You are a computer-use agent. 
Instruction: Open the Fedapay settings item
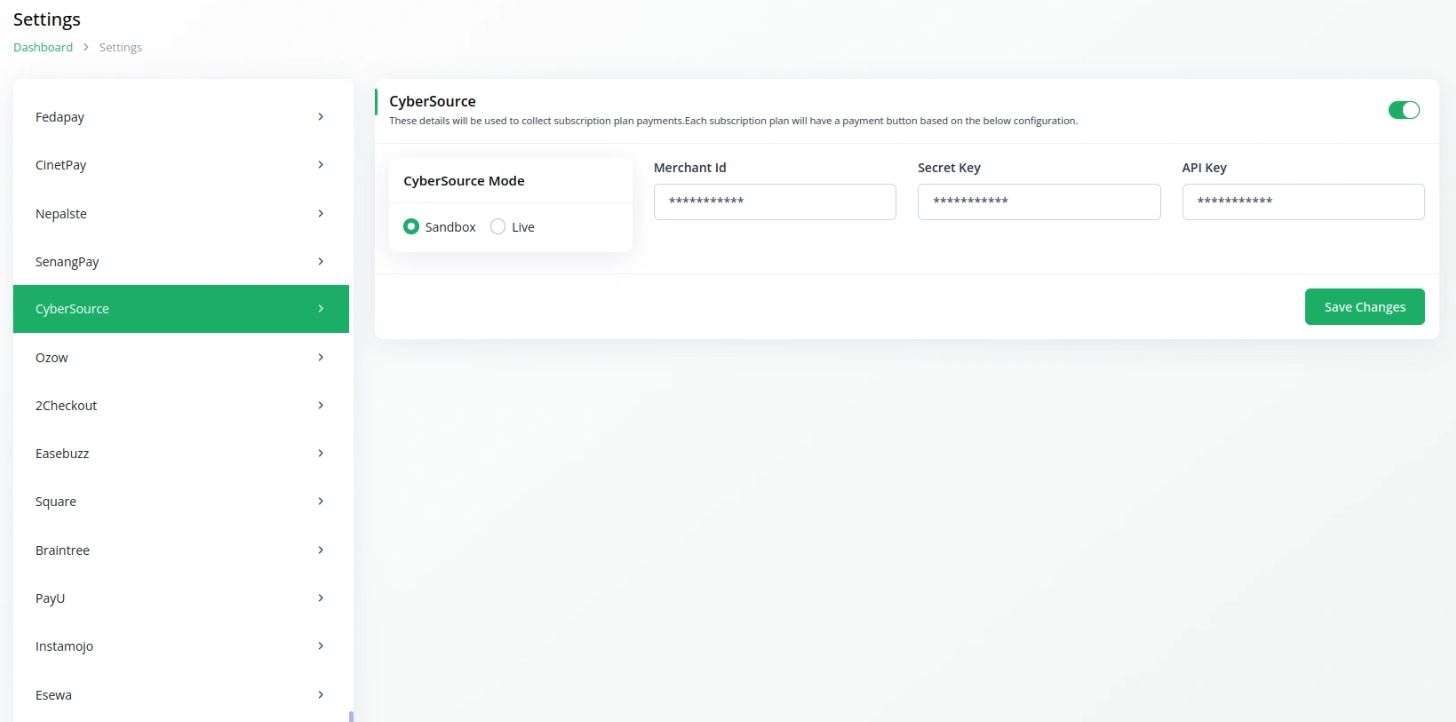tap(181, 117)
